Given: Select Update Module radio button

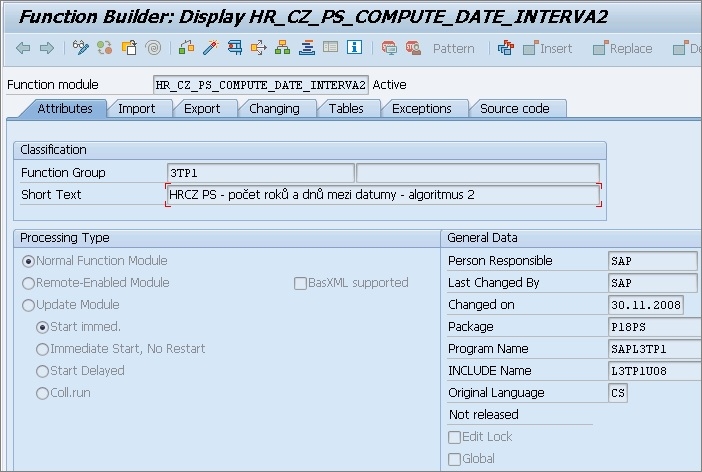Looking at the screenshot, I should click(x=28, y=305).
